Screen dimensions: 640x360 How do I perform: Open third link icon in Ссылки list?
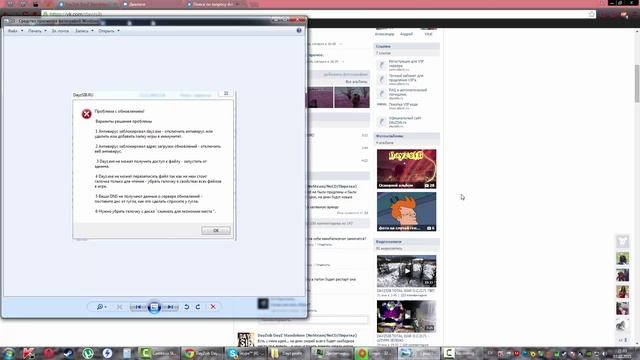click(381, 94)
